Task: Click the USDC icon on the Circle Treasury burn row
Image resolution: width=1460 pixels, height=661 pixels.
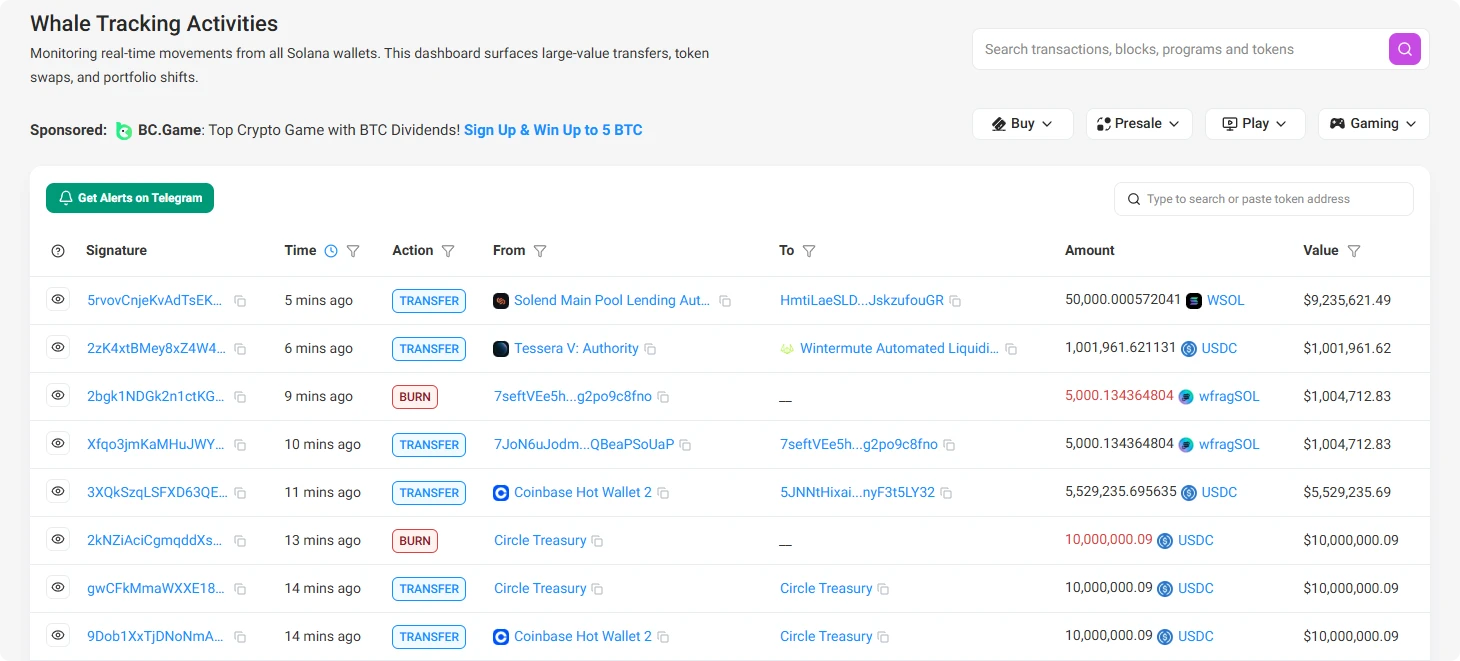Action: [1163, 540]
